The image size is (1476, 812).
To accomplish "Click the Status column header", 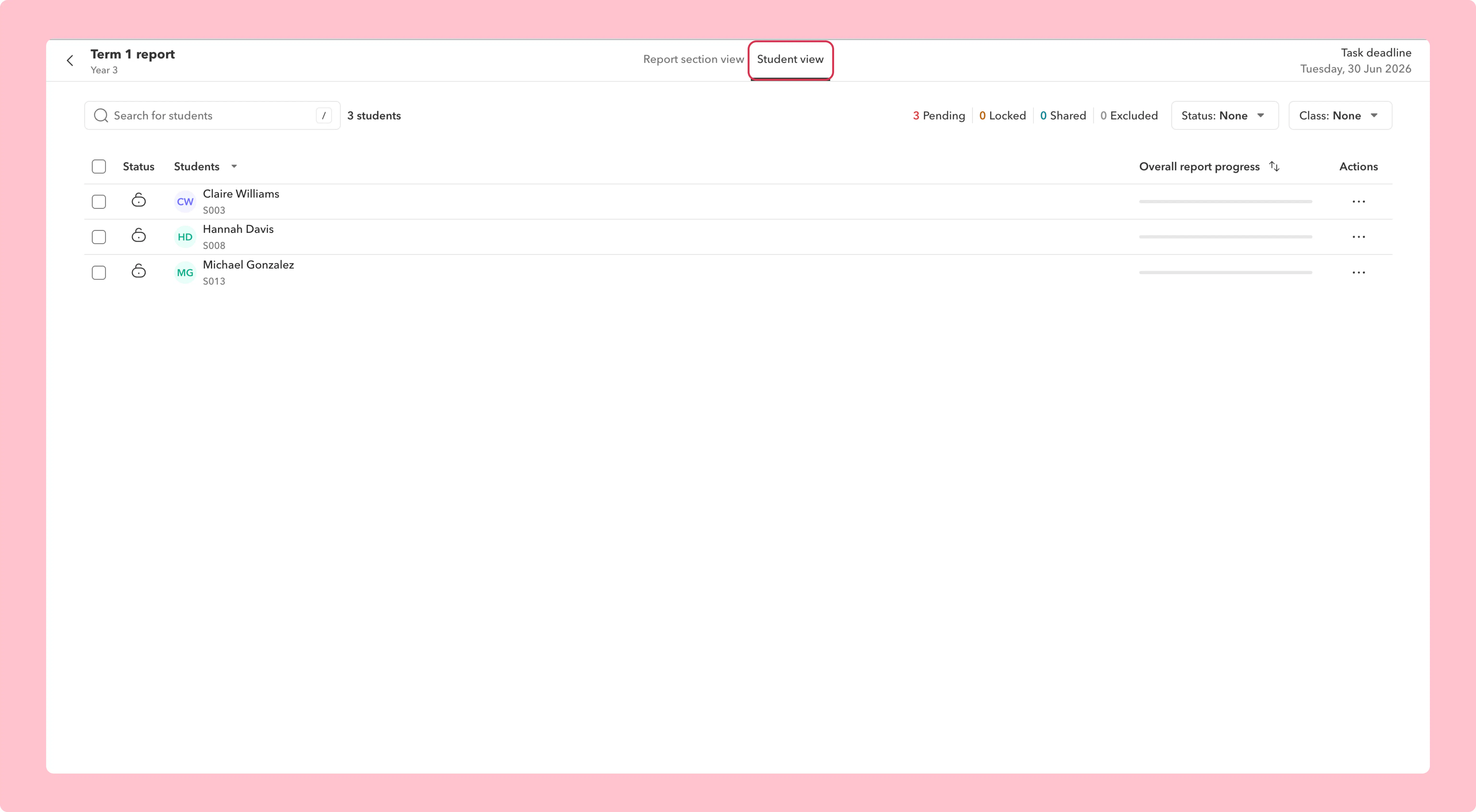I will [139, 167].
